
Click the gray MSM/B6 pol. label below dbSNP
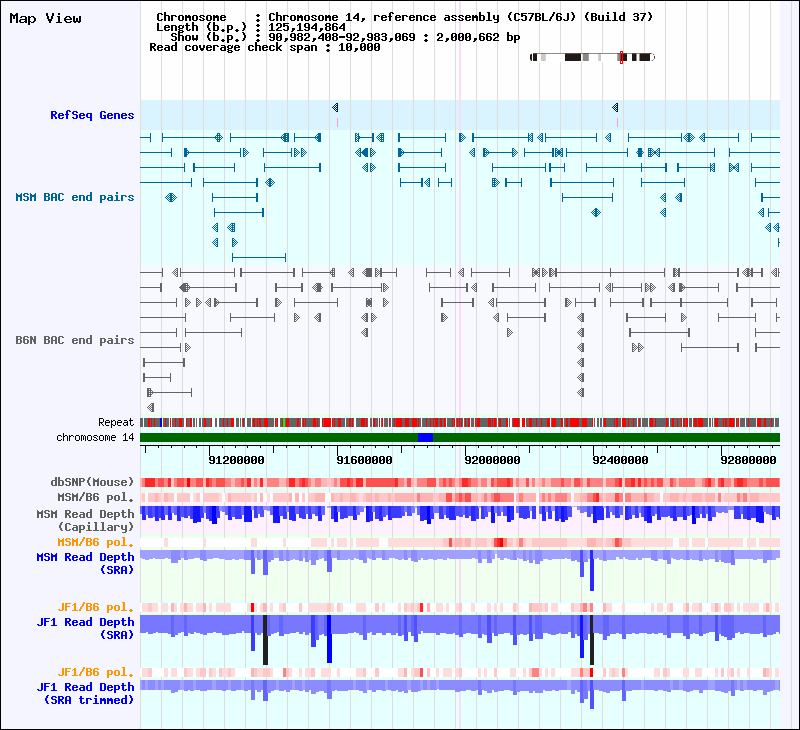coord(95,497)
